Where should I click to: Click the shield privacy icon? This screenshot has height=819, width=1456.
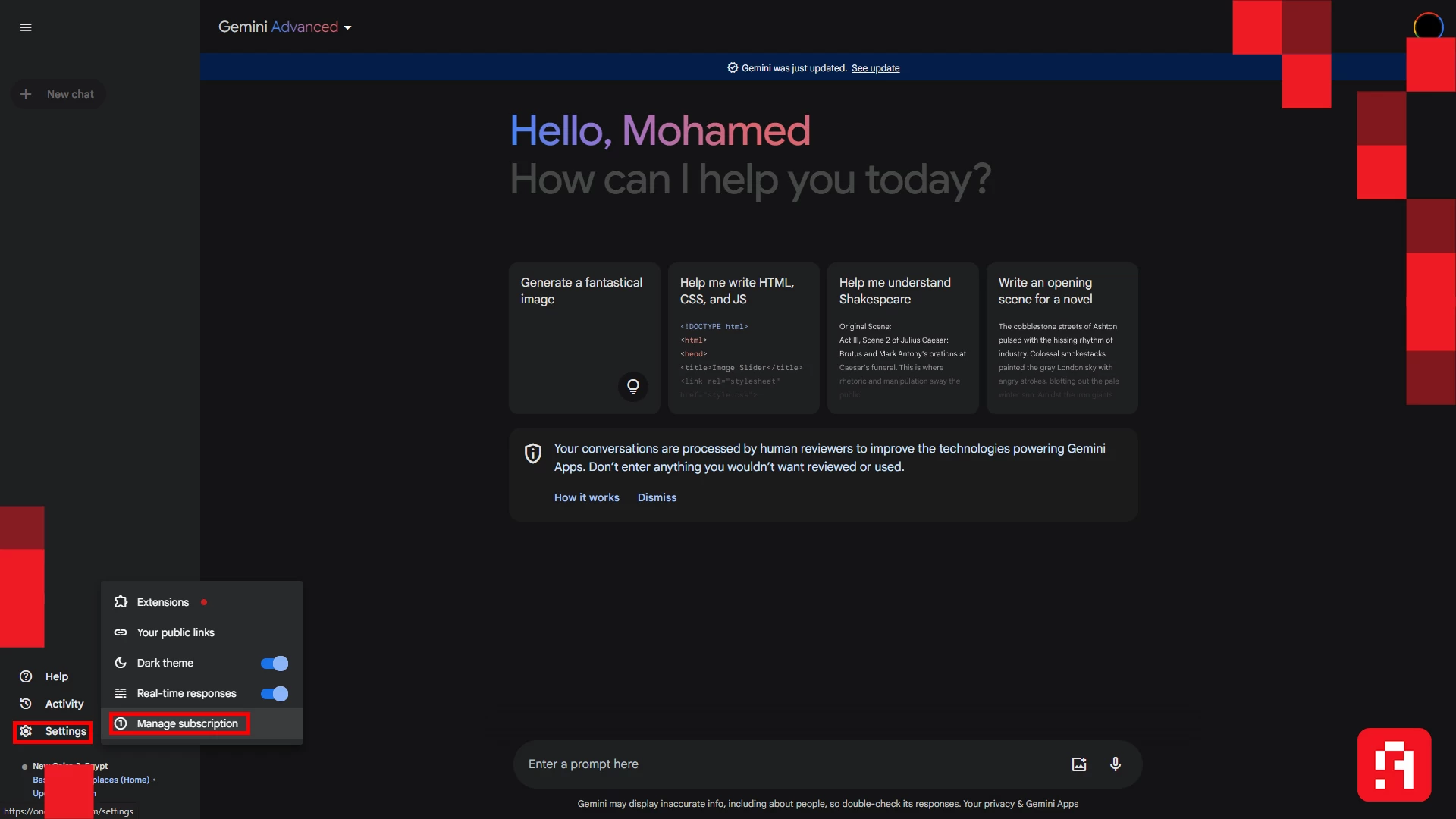533,453
